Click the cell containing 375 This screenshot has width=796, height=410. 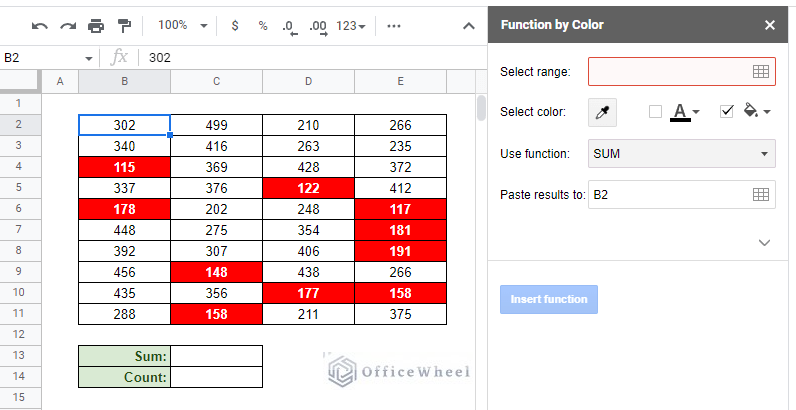point(400,314)
